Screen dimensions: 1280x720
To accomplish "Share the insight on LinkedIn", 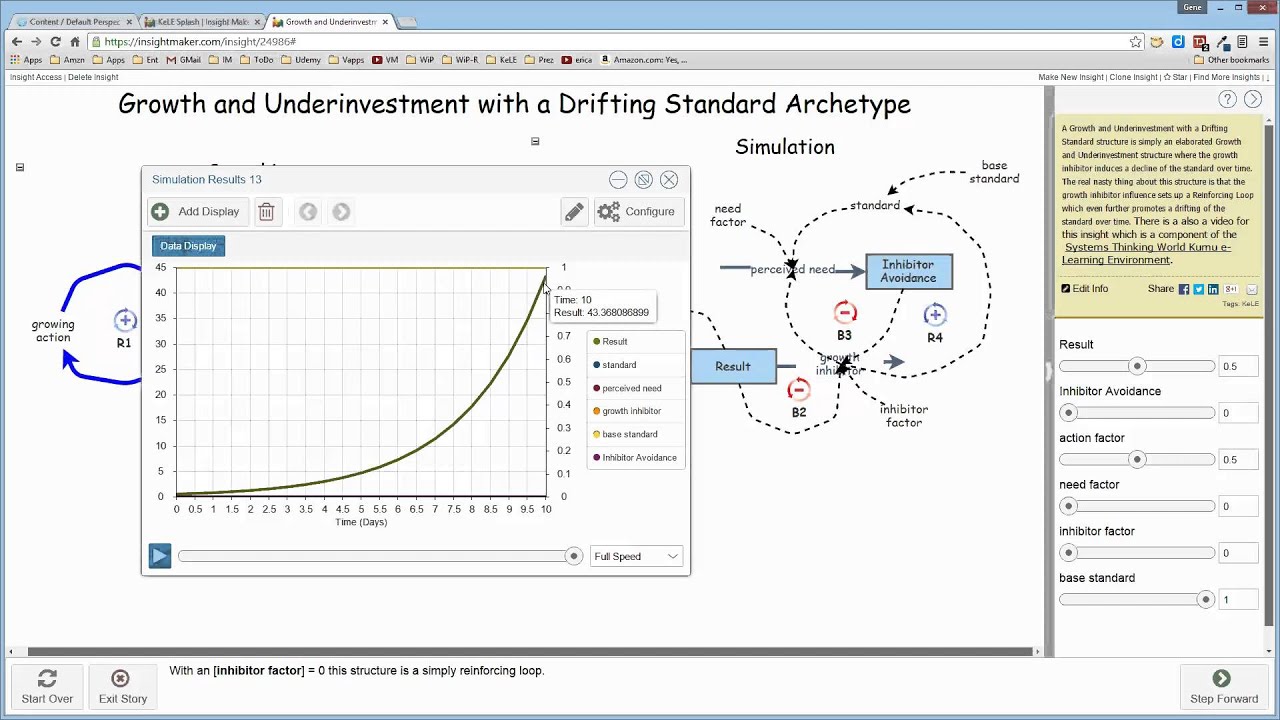I will (x=1213, y=289).
